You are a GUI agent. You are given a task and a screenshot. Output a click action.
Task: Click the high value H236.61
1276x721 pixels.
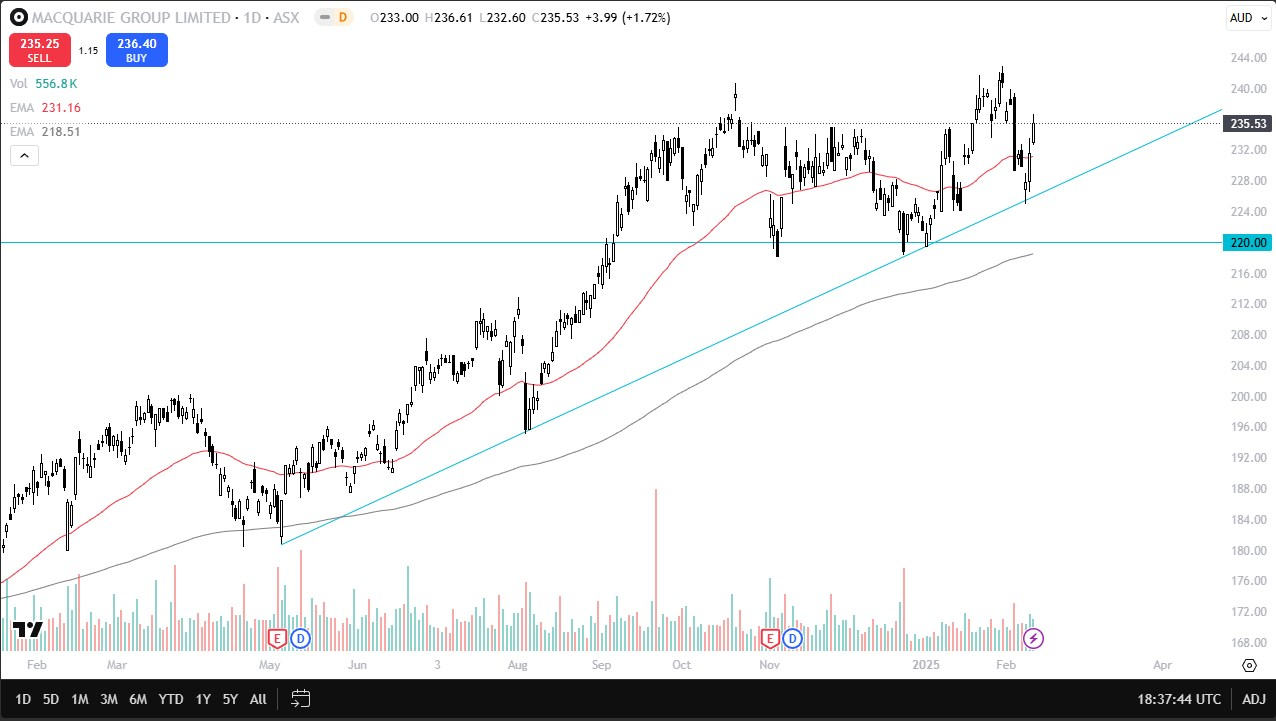(451, 18)
